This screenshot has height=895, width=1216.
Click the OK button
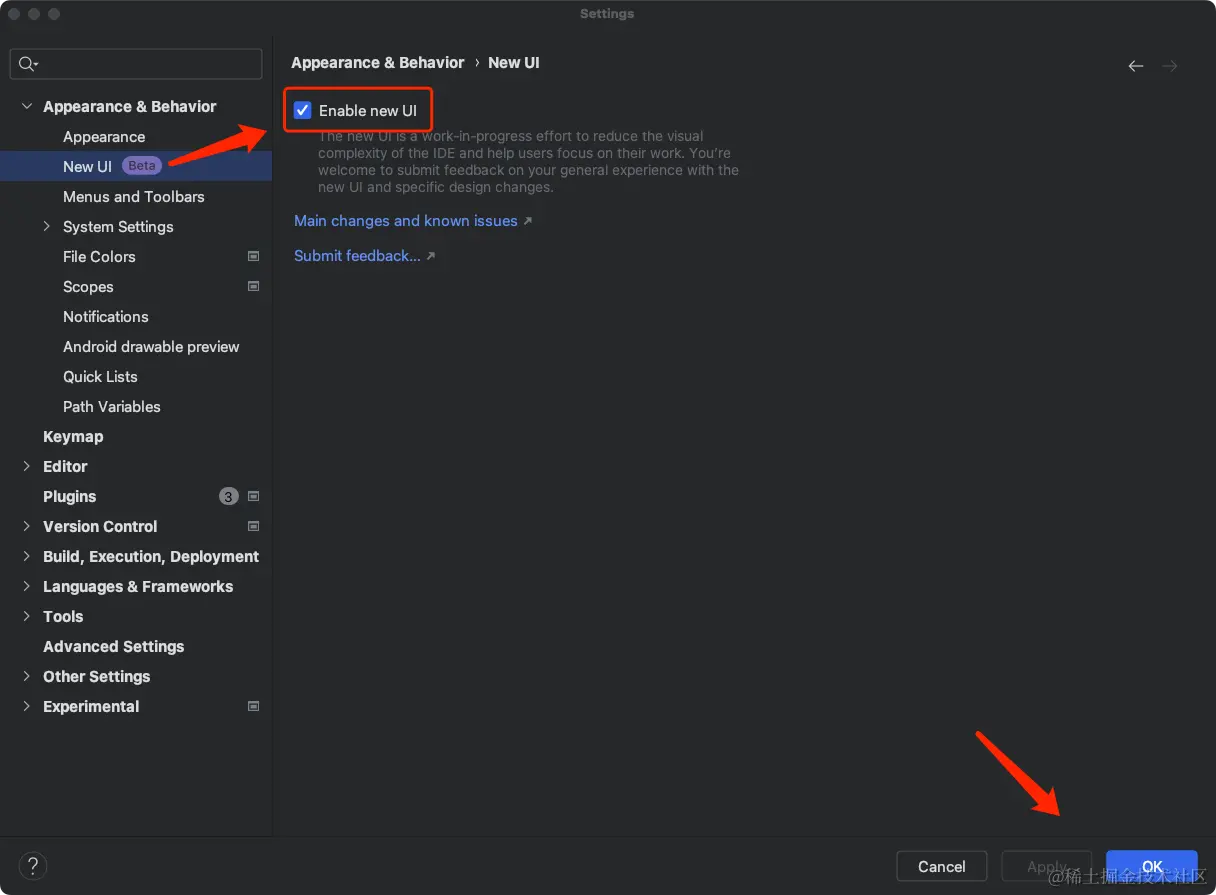(1152, 867)
